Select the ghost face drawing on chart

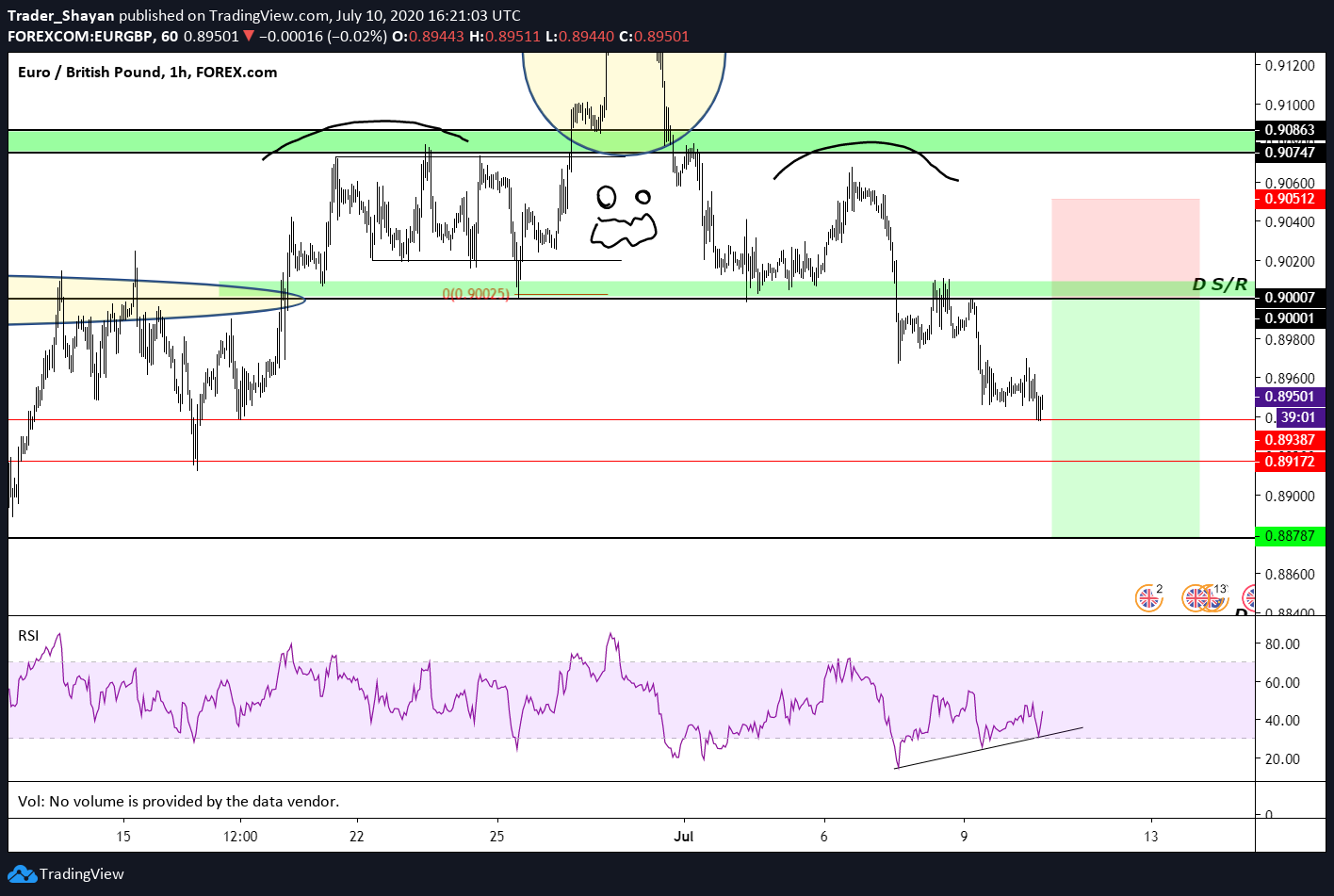623,217
